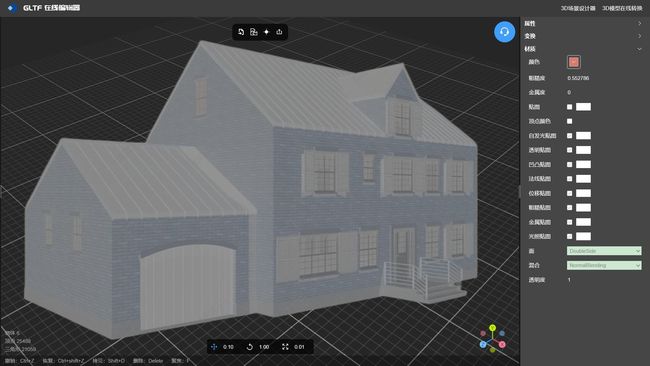Viewport: 650px width, 366px height.
Task: Click the 光照贴图 texture thumbnail slot
Action: point(583,236)
